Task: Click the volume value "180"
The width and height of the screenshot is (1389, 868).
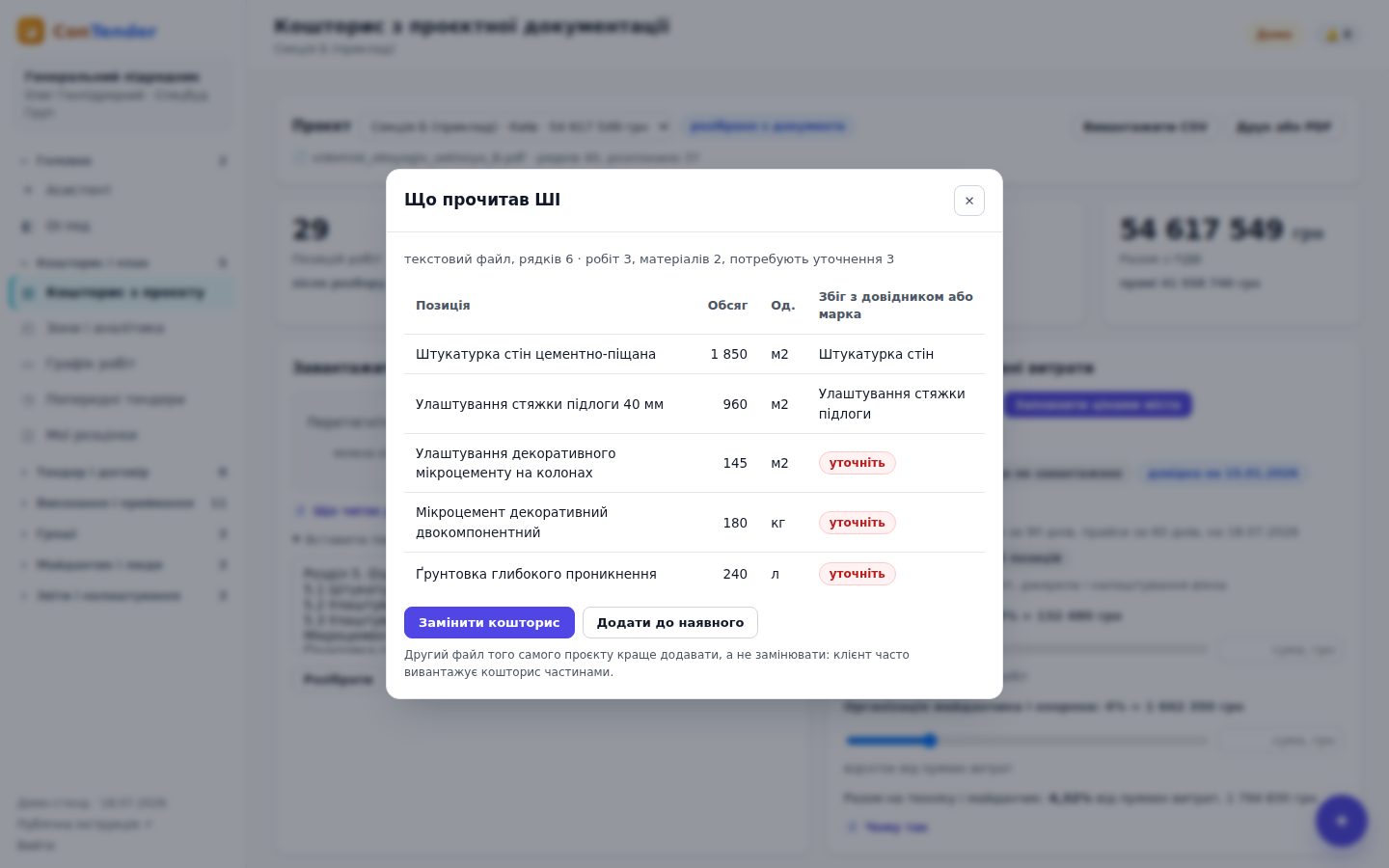Action: coord(735,523)
